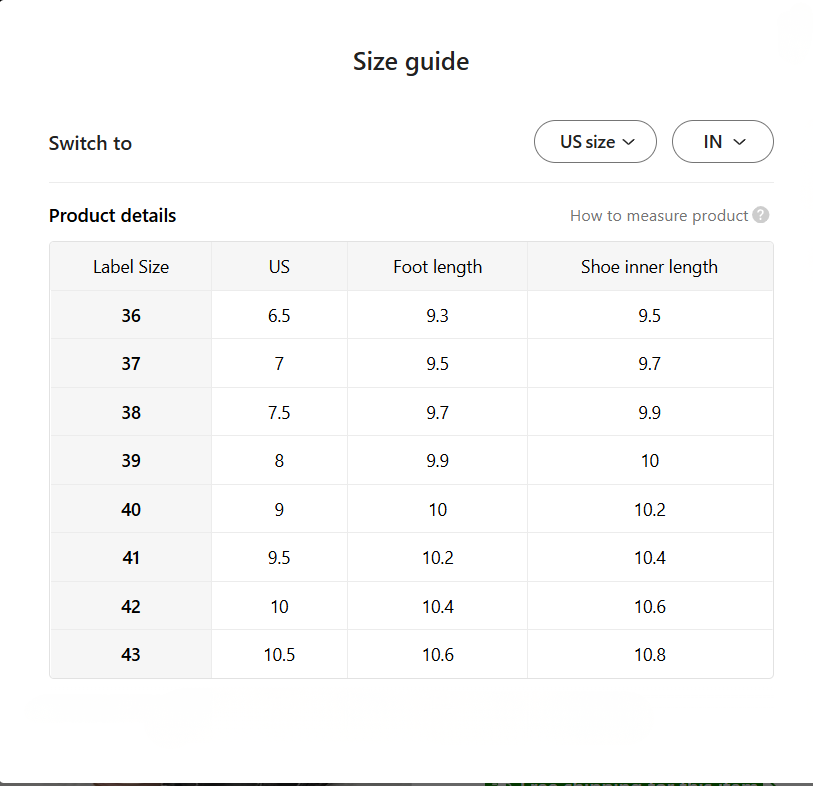Image resolution: width=813 pixels, height=786 pixels.
Task: Select label size 37 row
Action: pyautogui.click(x=131, y=364)
